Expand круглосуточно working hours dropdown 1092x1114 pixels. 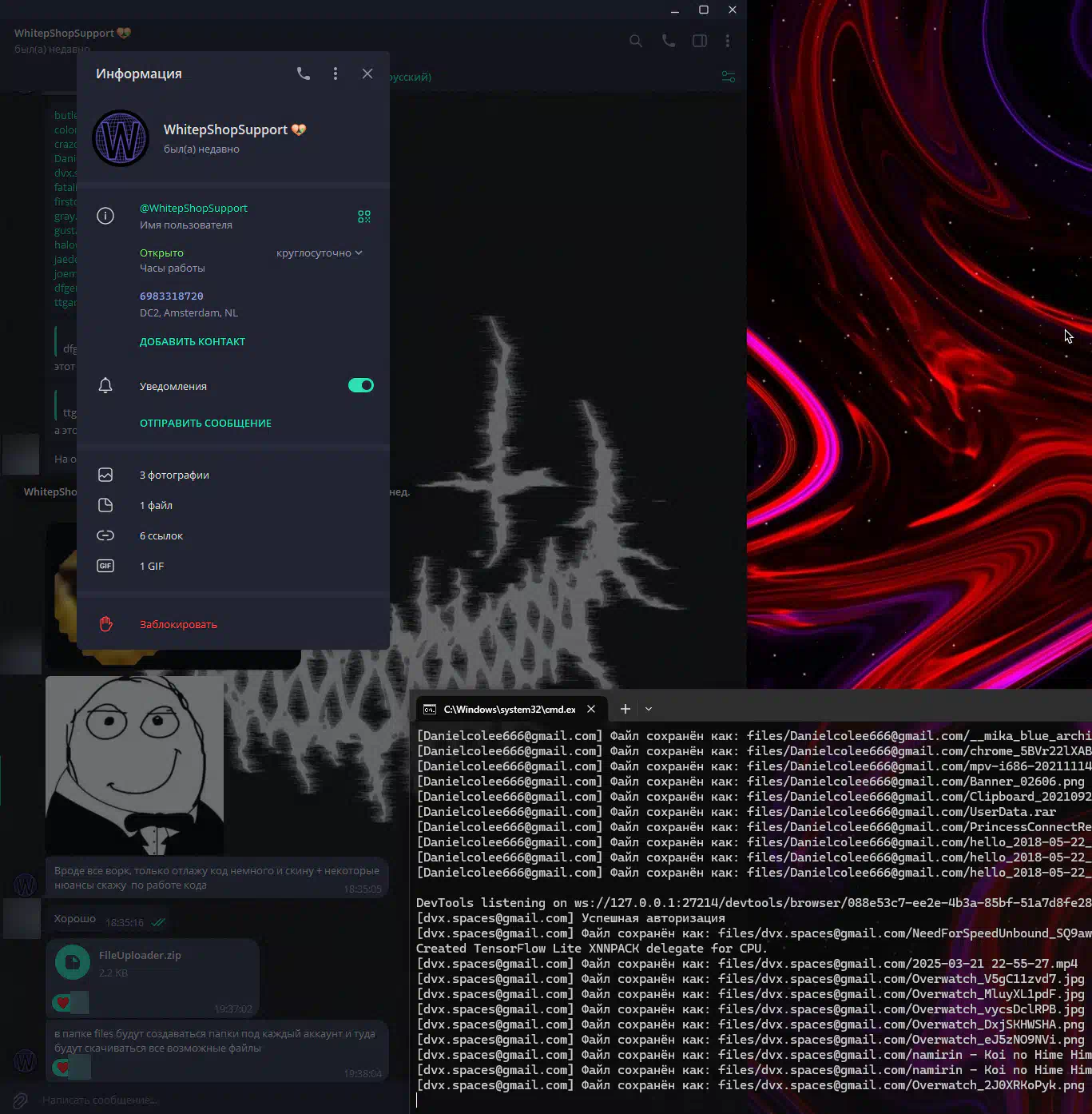[320, 253]
